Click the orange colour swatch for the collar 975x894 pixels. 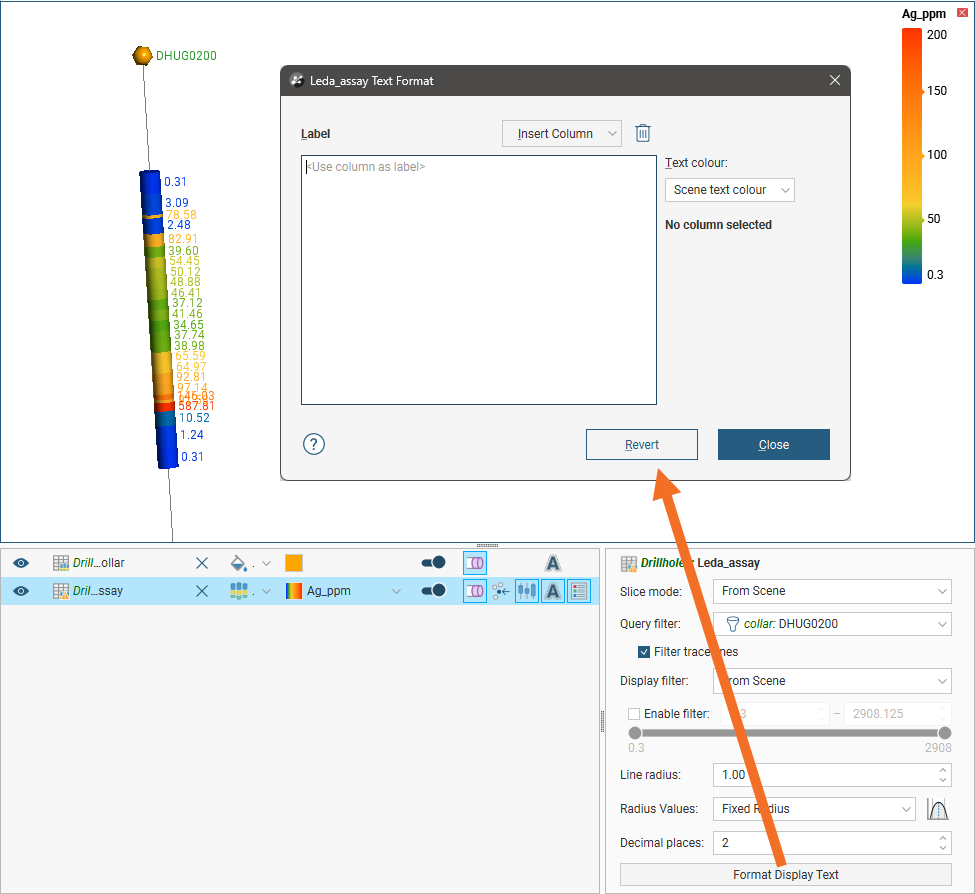tap(294, 563)
